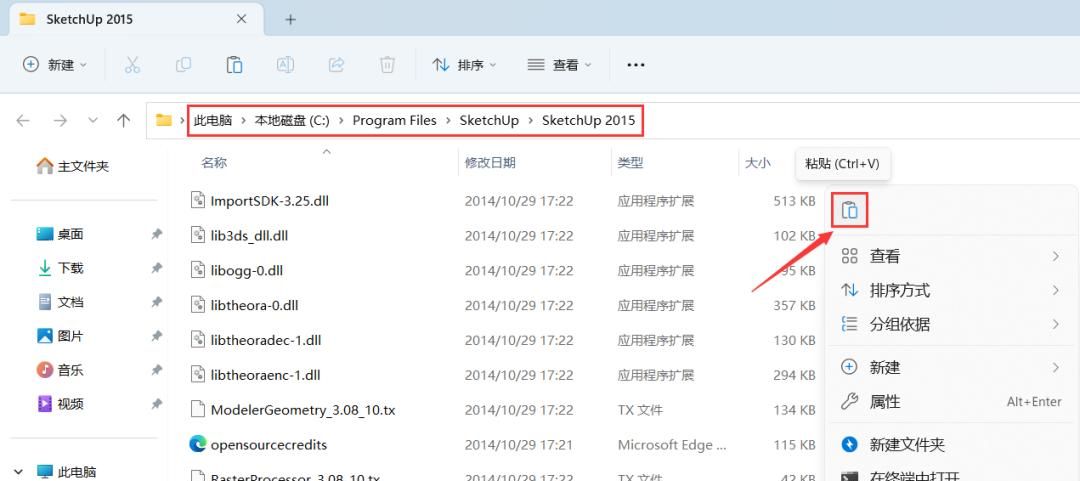This screenshot has width=1080, height=481.
Task: Unpin 视频 using its pin icon
Action: pyautogui.click(x=156, y=404)
